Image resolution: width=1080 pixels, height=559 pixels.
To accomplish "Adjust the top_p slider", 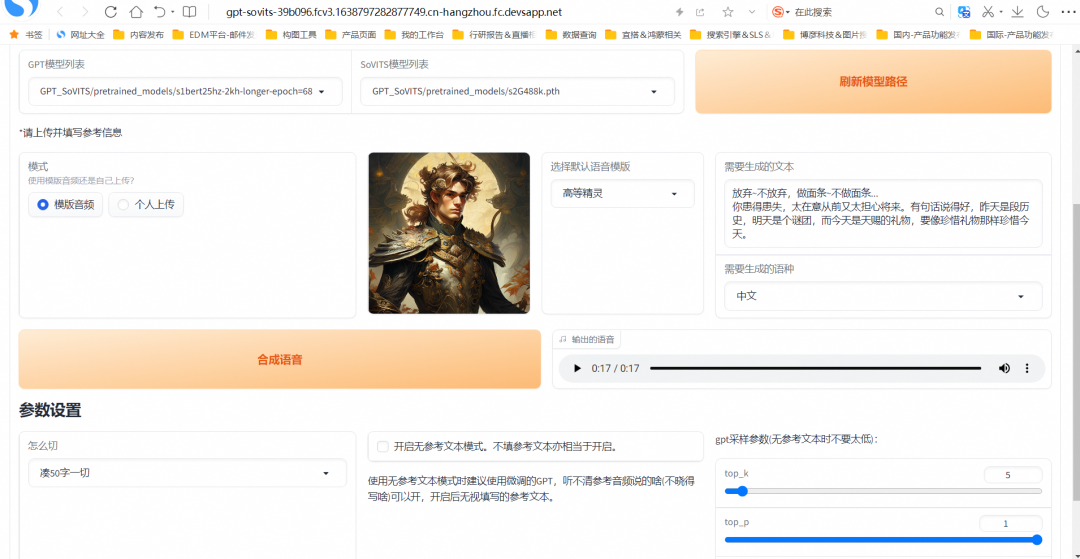I will point(883,540).
